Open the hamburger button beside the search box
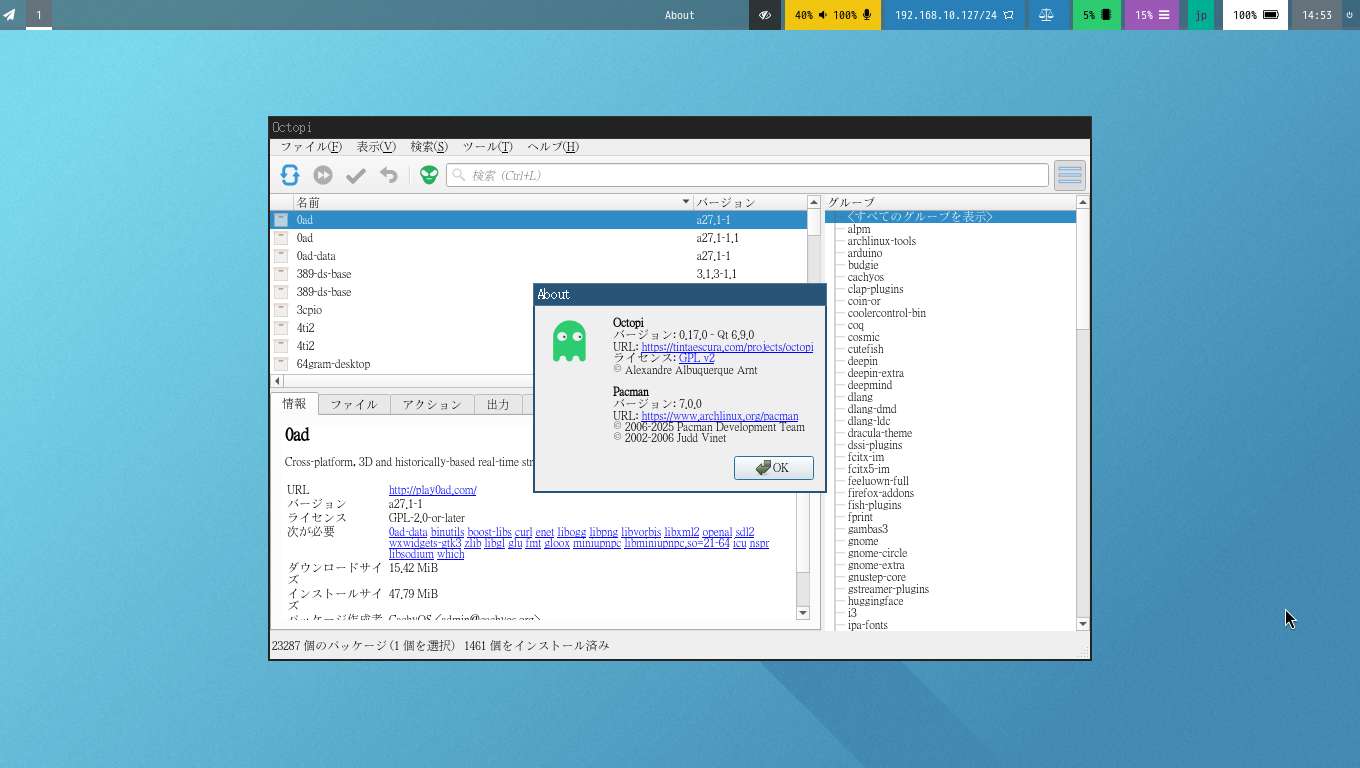1360x768 pixels. coord(1070,175)
